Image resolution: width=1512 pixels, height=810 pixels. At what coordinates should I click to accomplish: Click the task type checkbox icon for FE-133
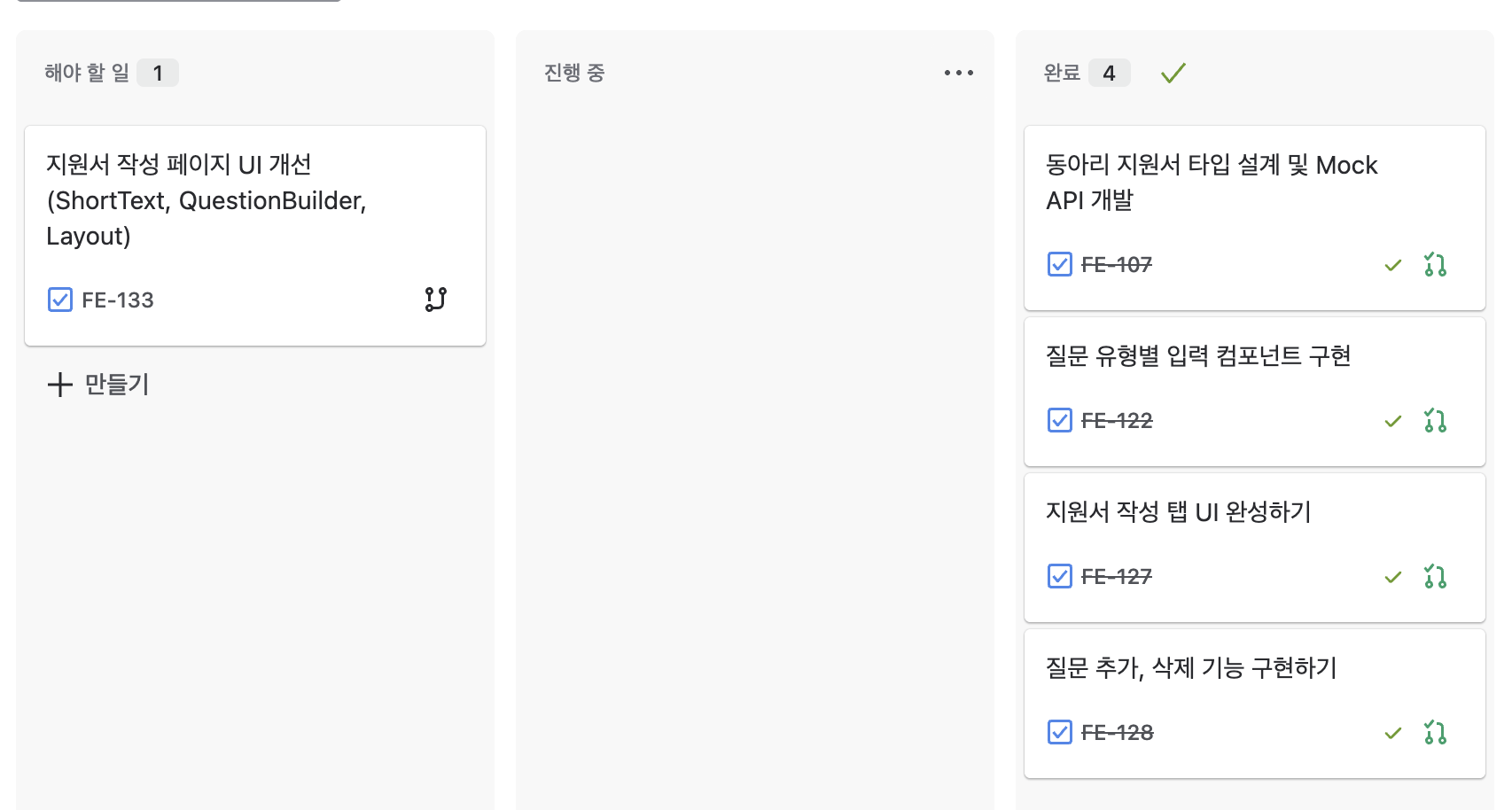point(60,300)
